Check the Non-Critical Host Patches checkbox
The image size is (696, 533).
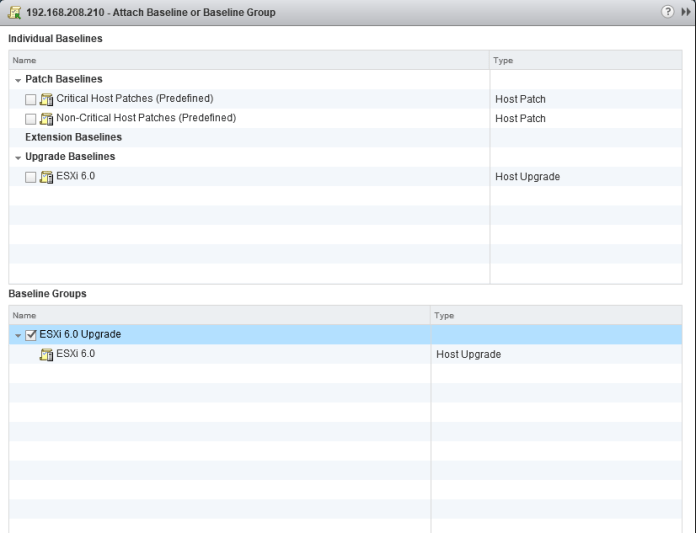click(x=30, y=118)
